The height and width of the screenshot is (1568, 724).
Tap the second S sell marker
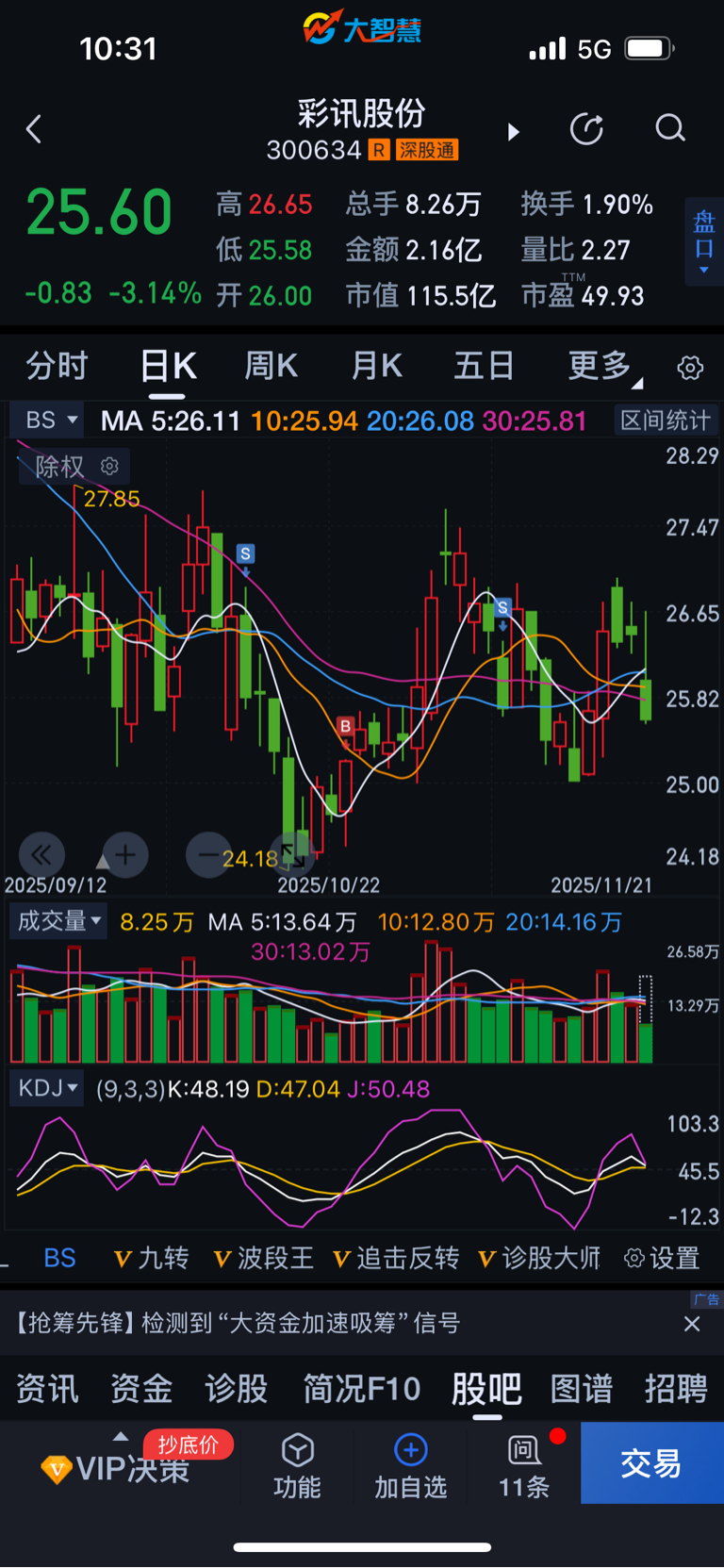(x=502, y=607)
